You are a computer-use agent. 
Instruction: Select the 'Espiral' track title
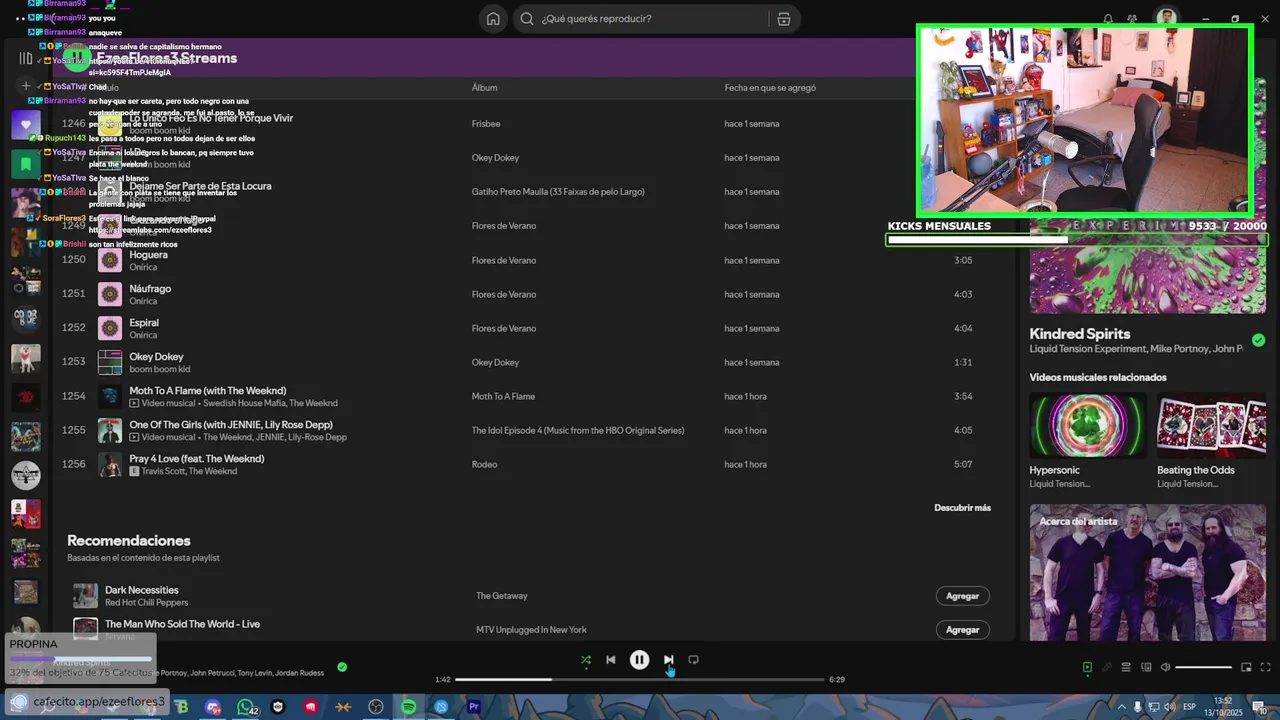pyautogui.click(x=144, y=323)
